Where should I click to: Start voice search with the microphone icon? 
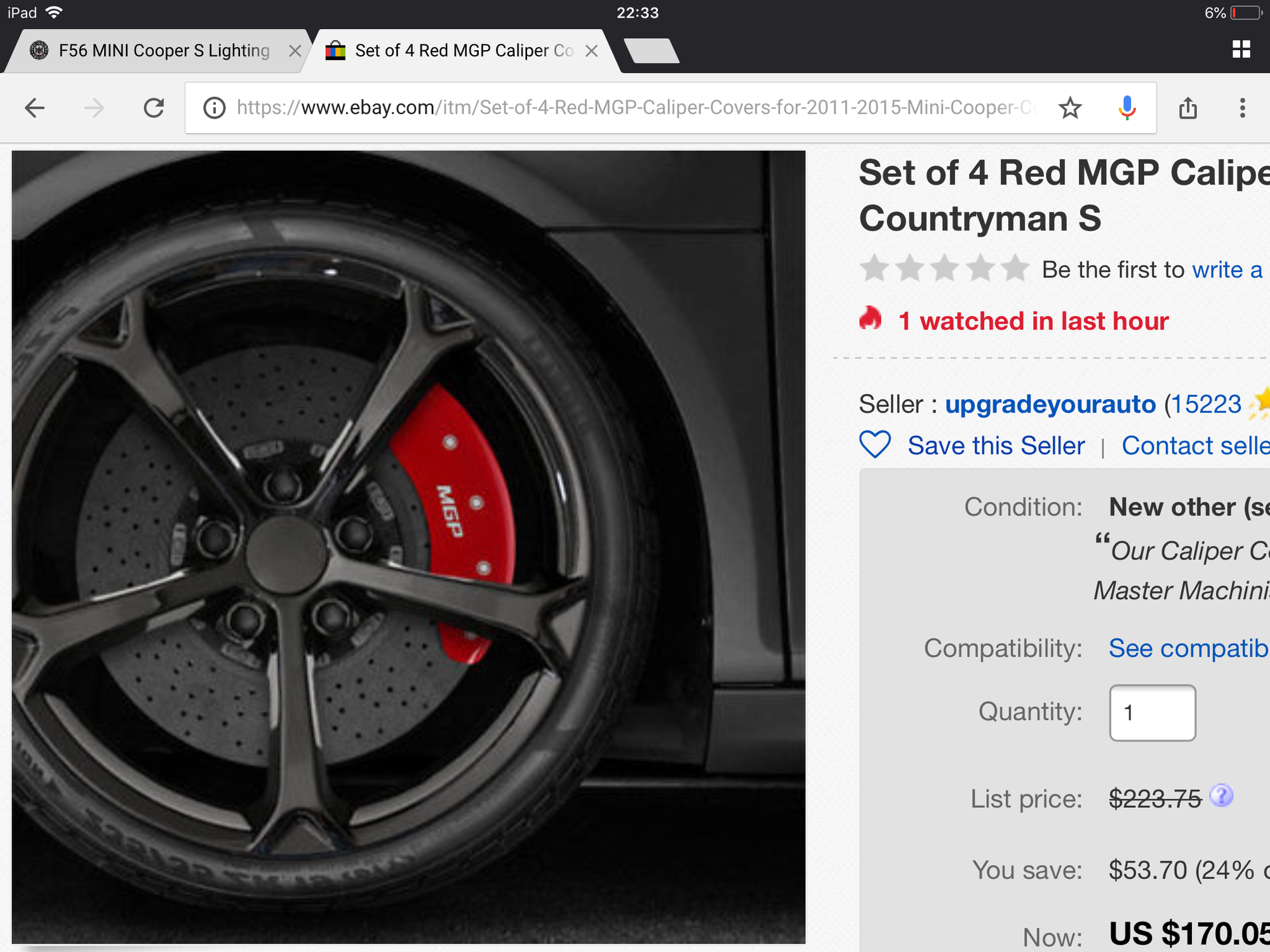(1127, 108)
